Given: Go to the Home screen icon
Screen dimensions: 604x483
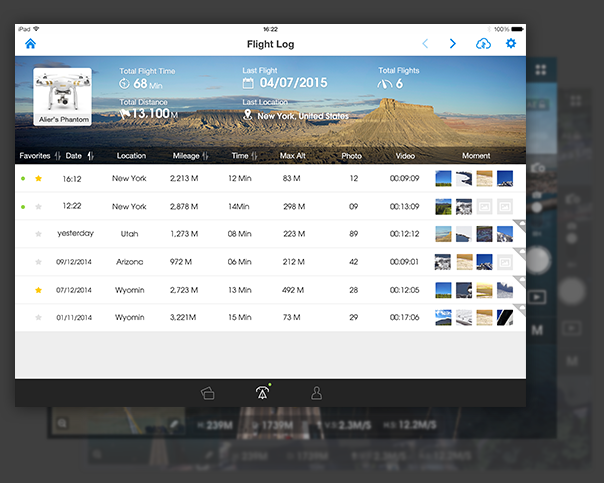Looking at the screenshot, I should 30,44.
